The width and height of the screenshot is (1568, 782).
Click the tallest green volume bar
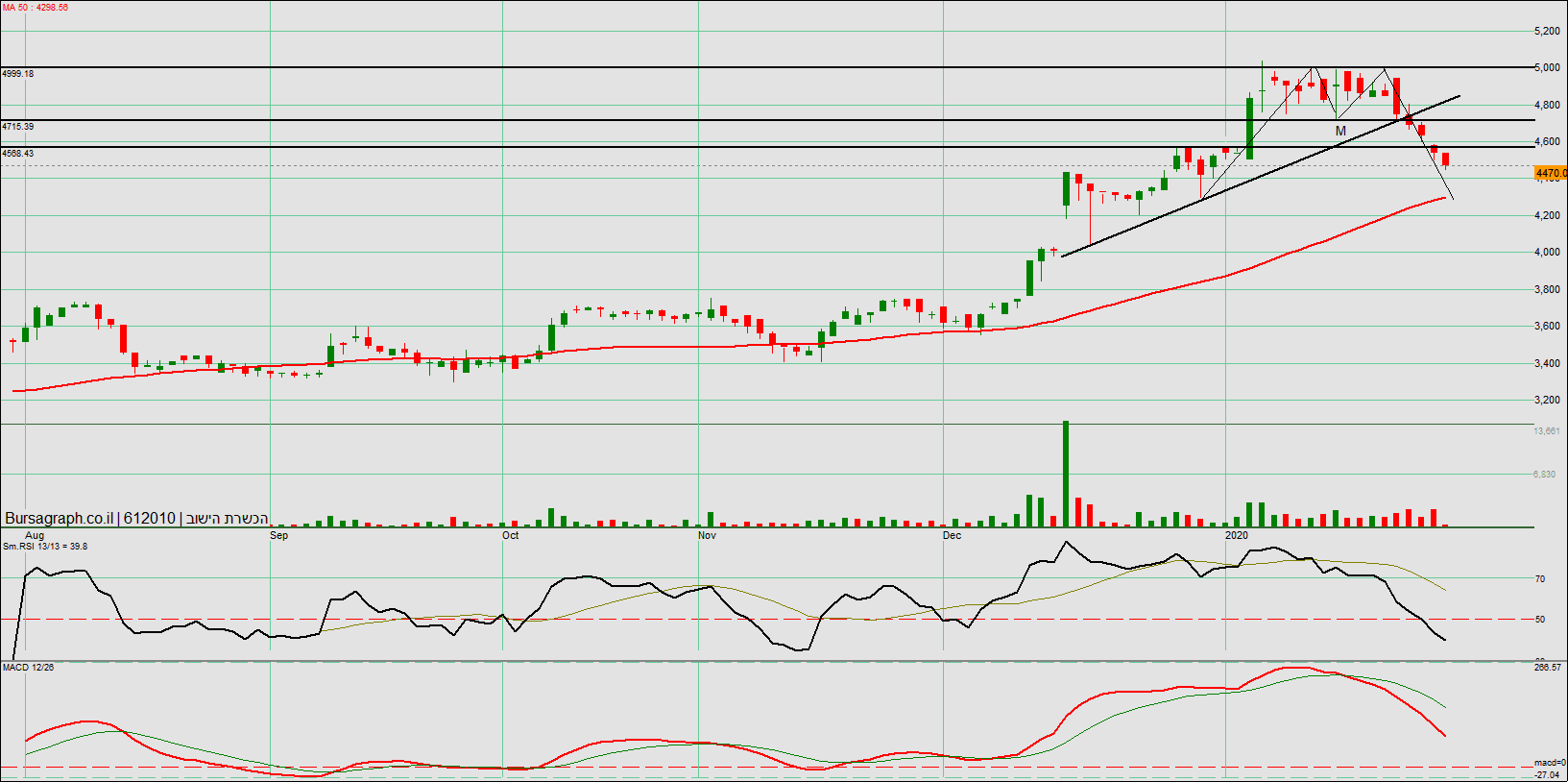[x=1066, y=474]
